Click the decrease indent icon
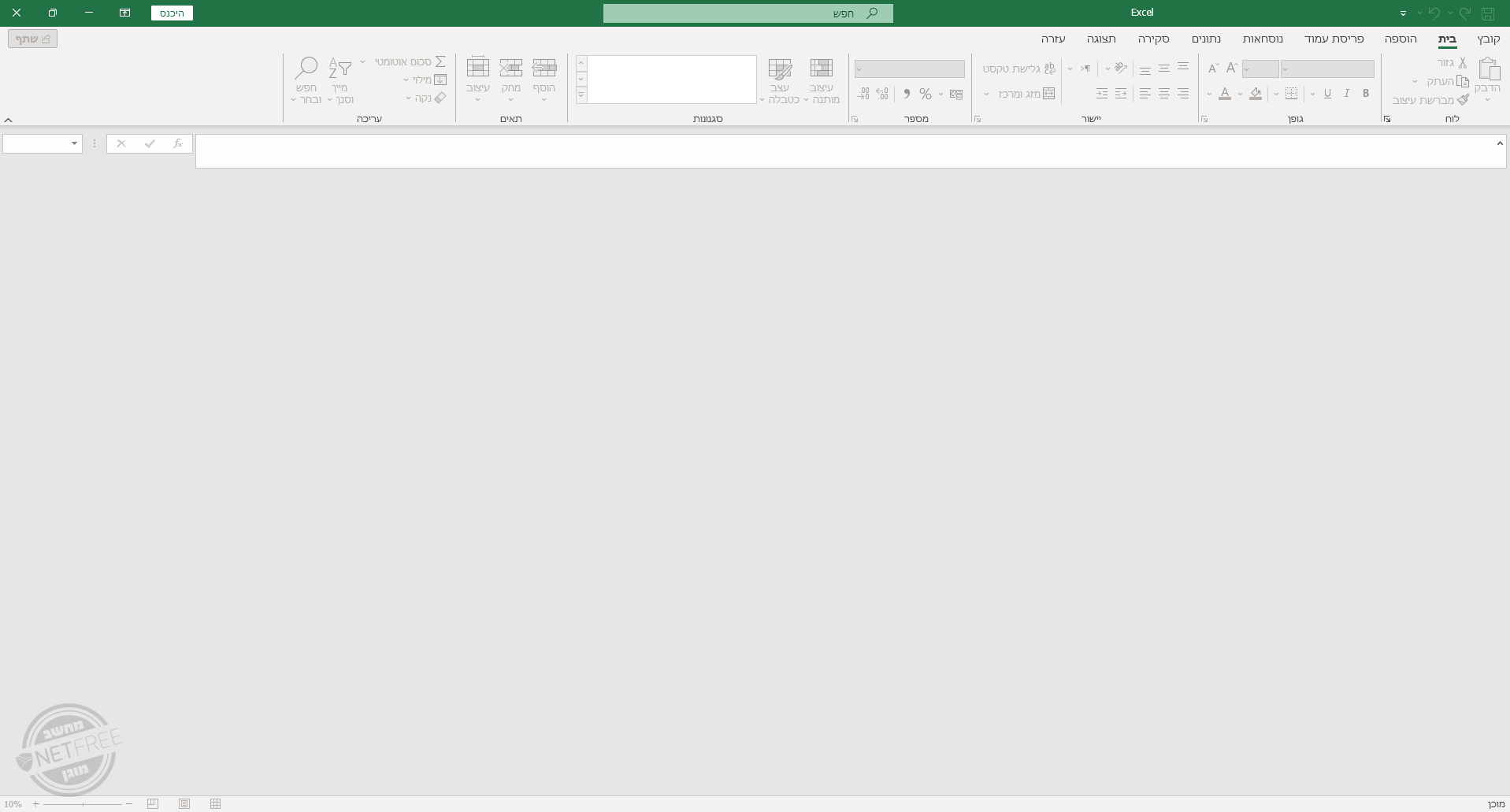The height and width of the screenshot is (812, 1510). tap(1121, 94)
